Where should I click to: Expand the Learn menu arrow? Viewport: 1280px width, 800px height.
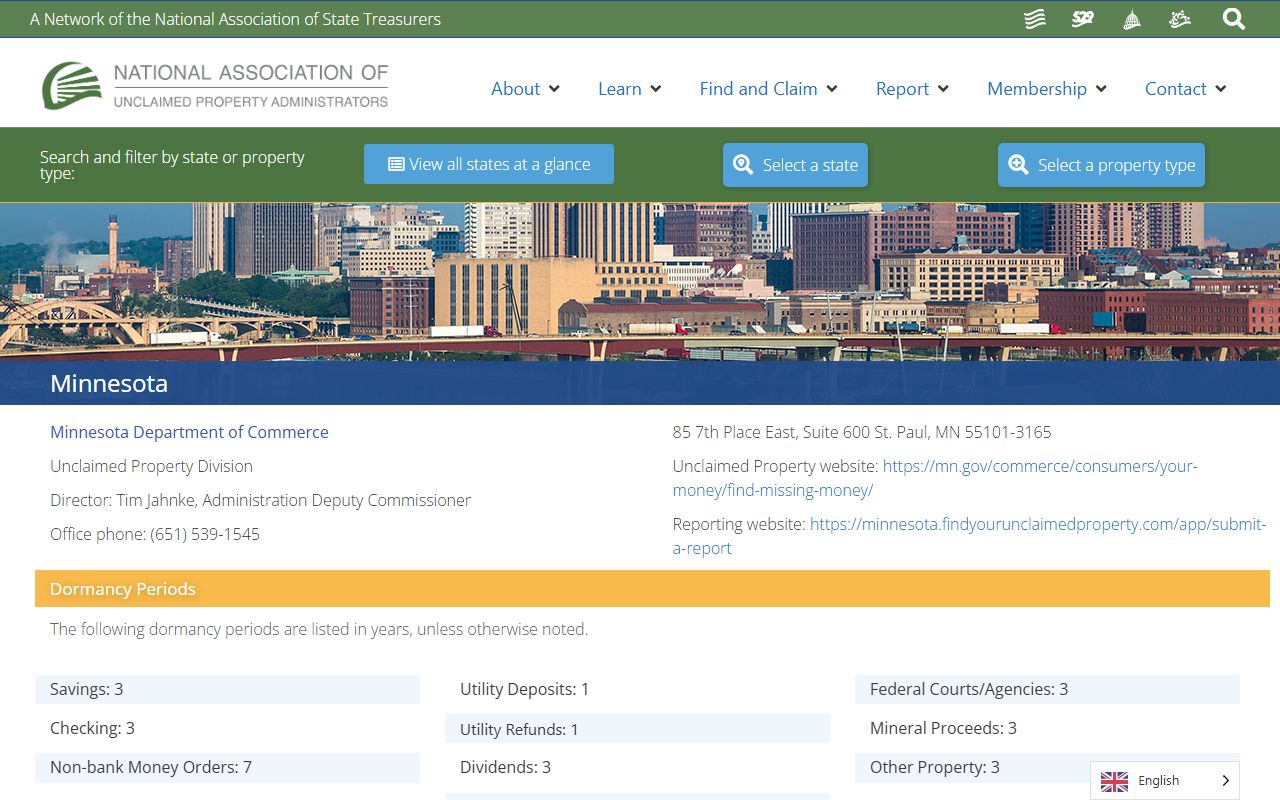click(656, 89)
